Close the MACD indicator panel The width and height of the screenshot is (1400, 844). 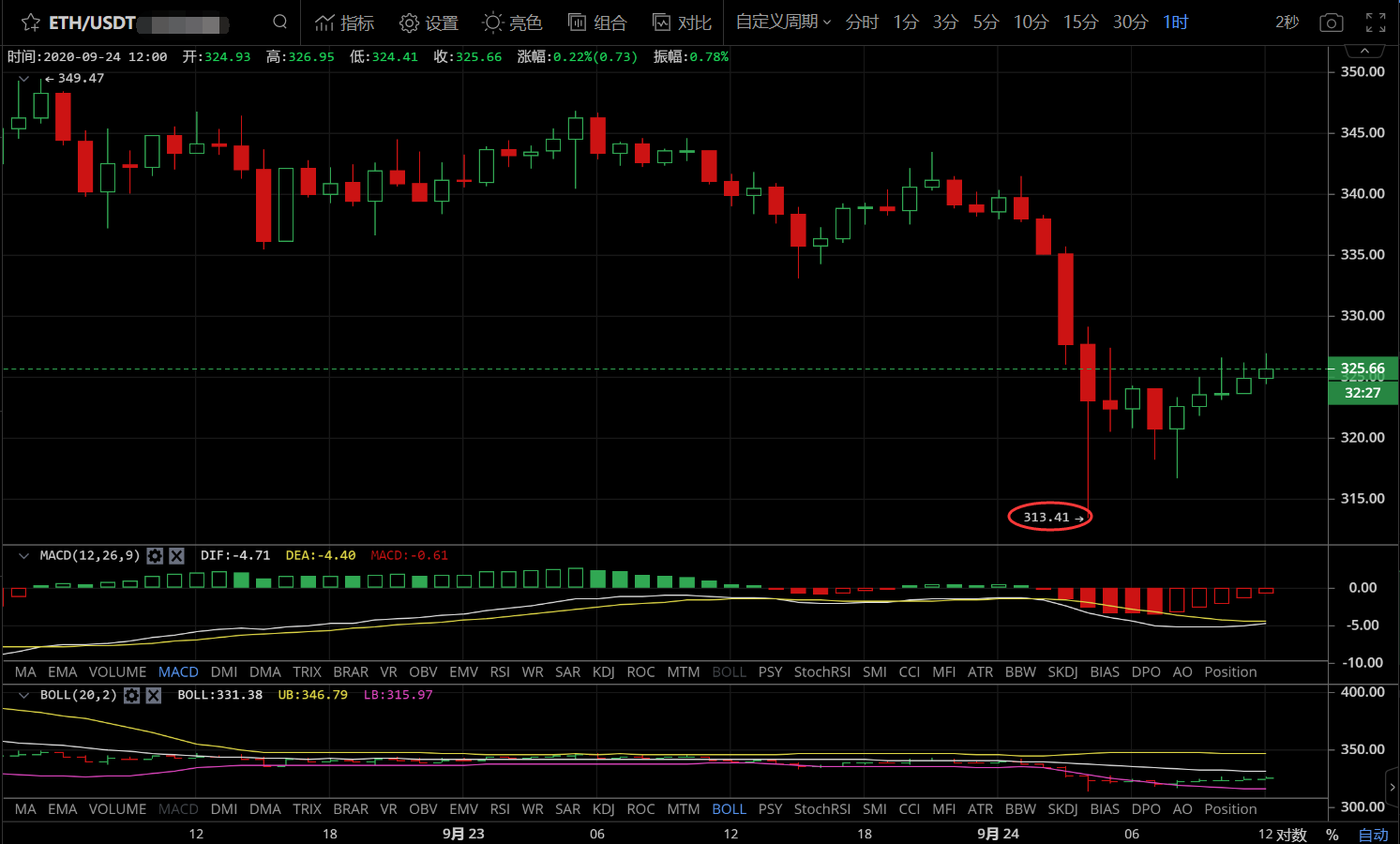pyautogui.click(x=176, y=556)
